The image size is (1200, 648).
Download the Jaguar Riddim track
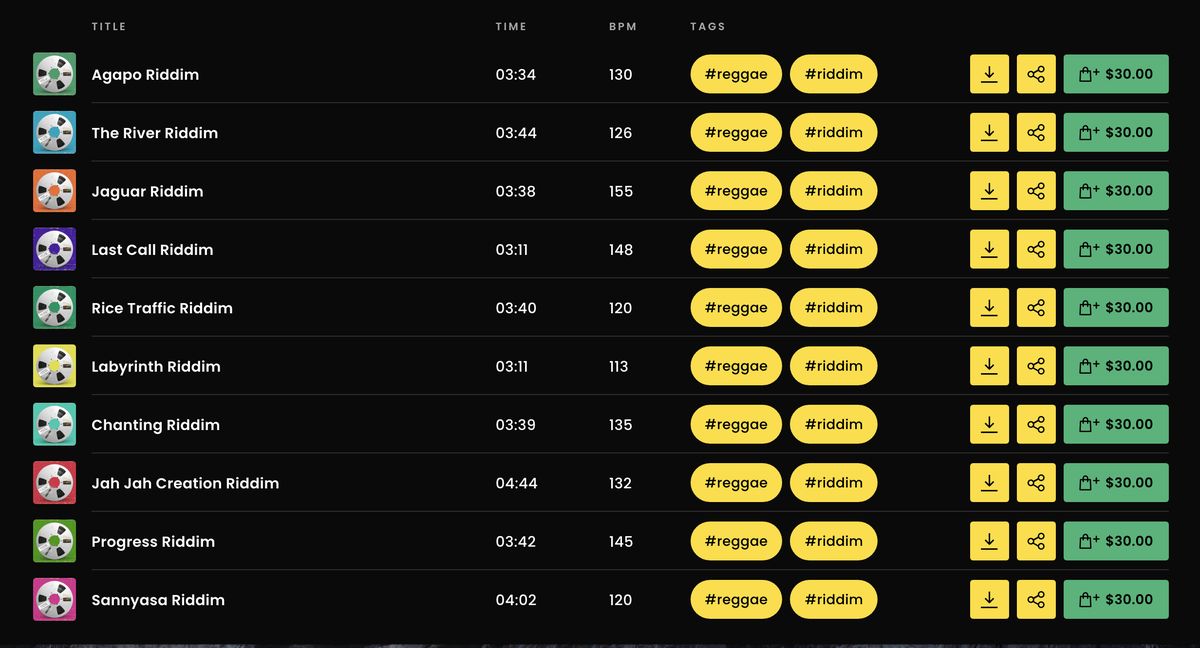tap(989, 190)
